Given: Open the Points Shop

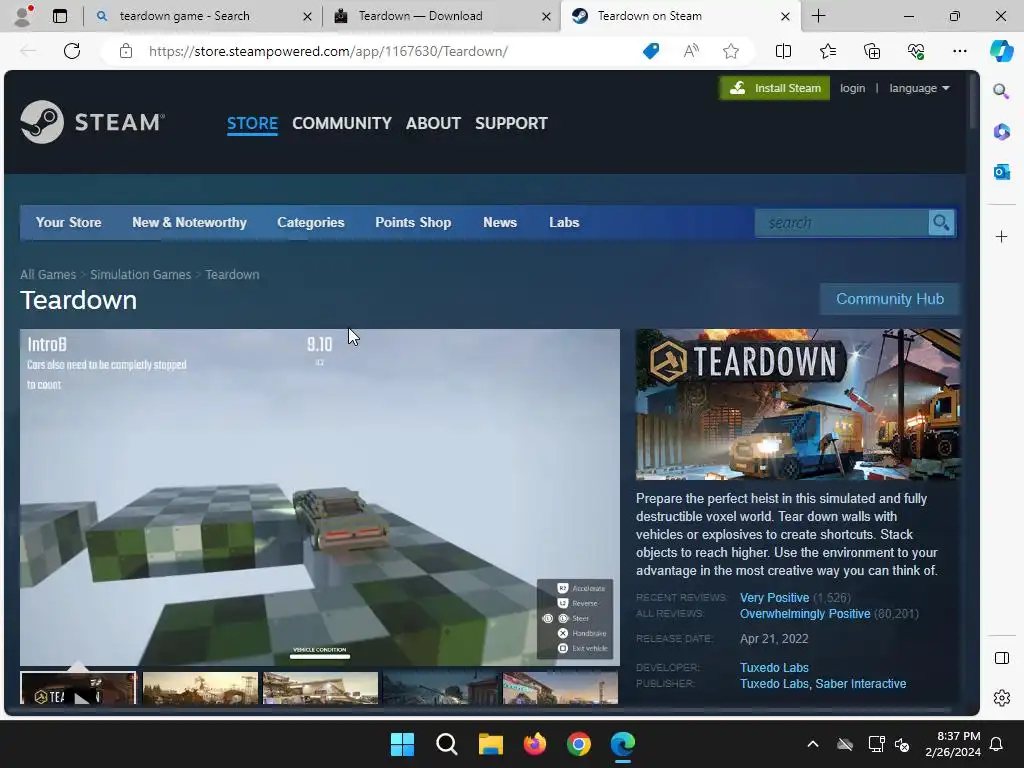Looking at the screenshot, I should point(413,222).
